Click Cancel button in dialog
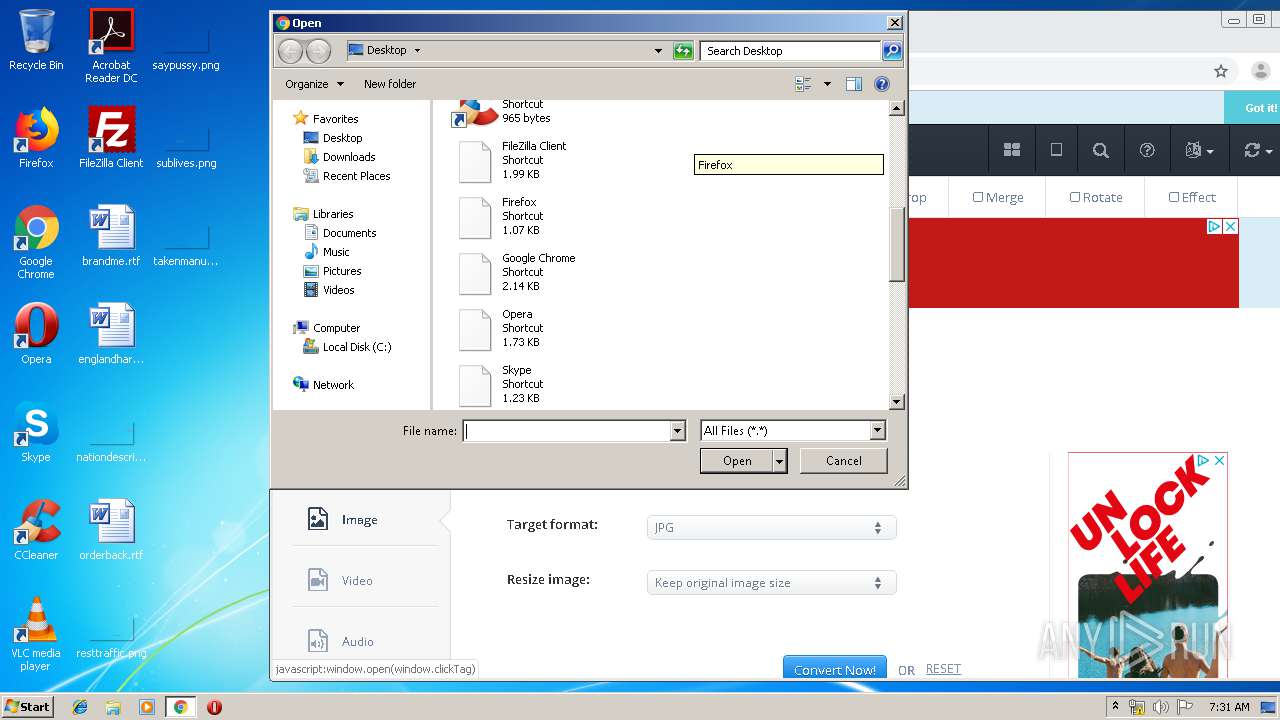The height and width of the screenshot is (720, 1280). tap(843, 461)
